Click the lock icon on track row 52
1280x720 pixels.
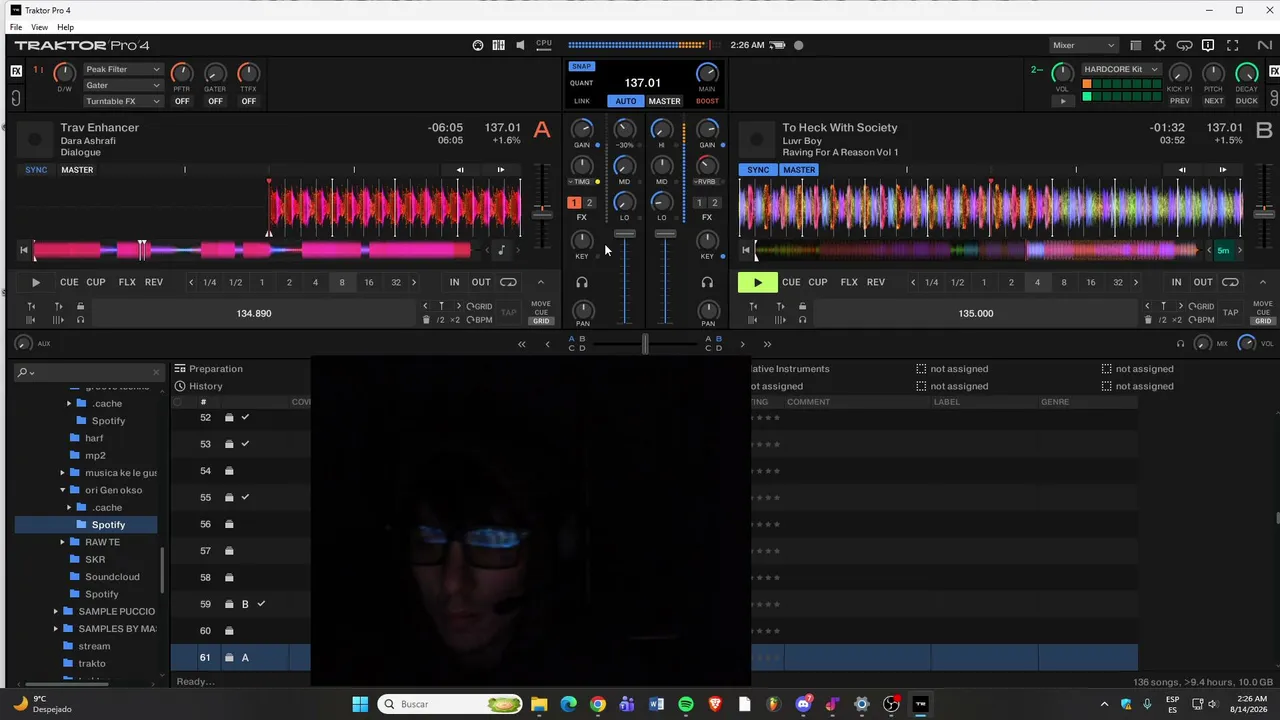[x=229, y=417]
